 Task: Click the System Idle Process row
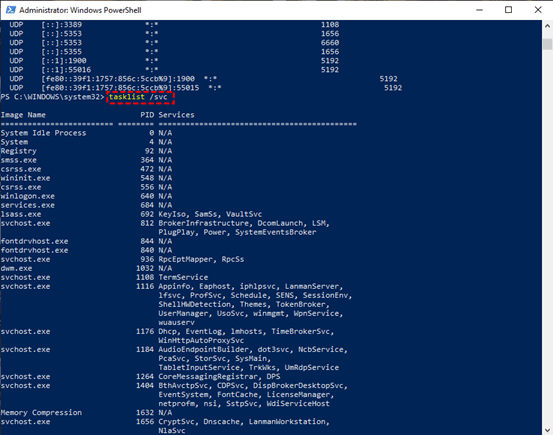tap(86, 133)
